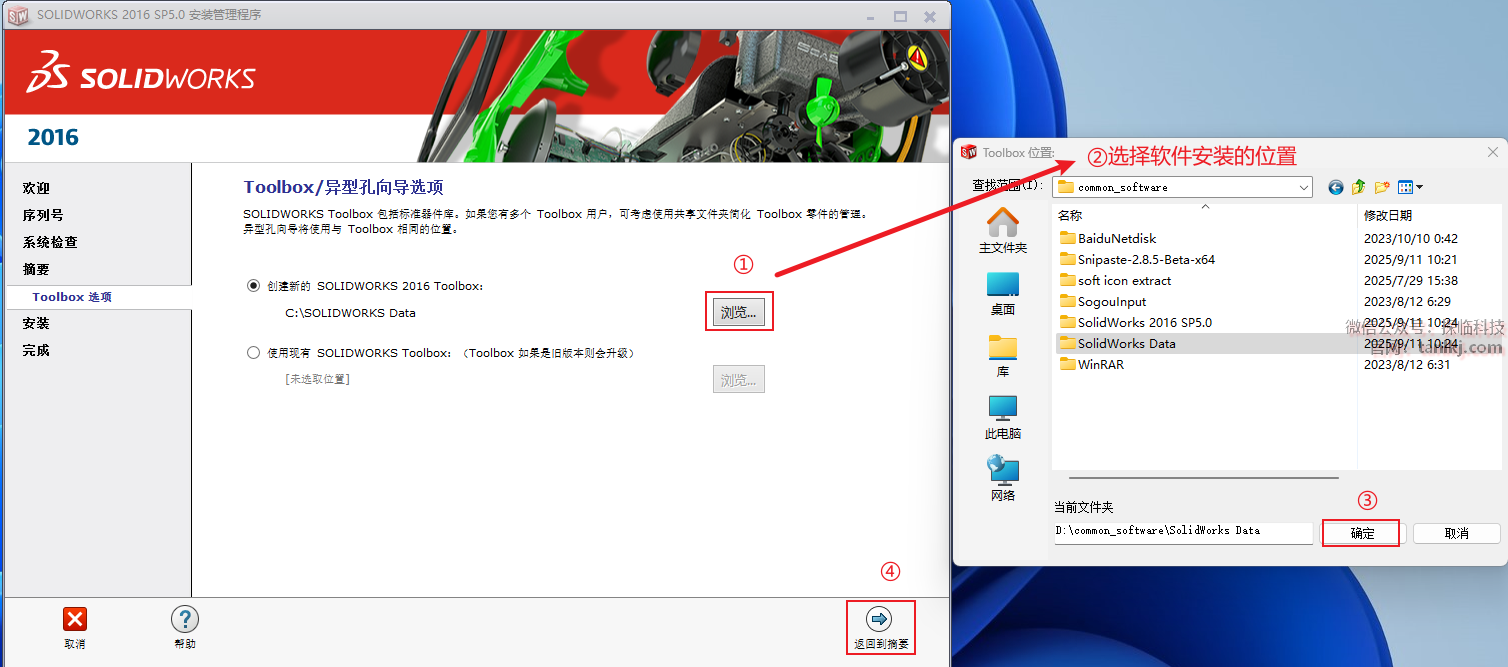Image resolution: width=1508 pixels, height=667 pixels.
Task: Click the 返回到摘要 arrow icon
Action: [879, 619]
